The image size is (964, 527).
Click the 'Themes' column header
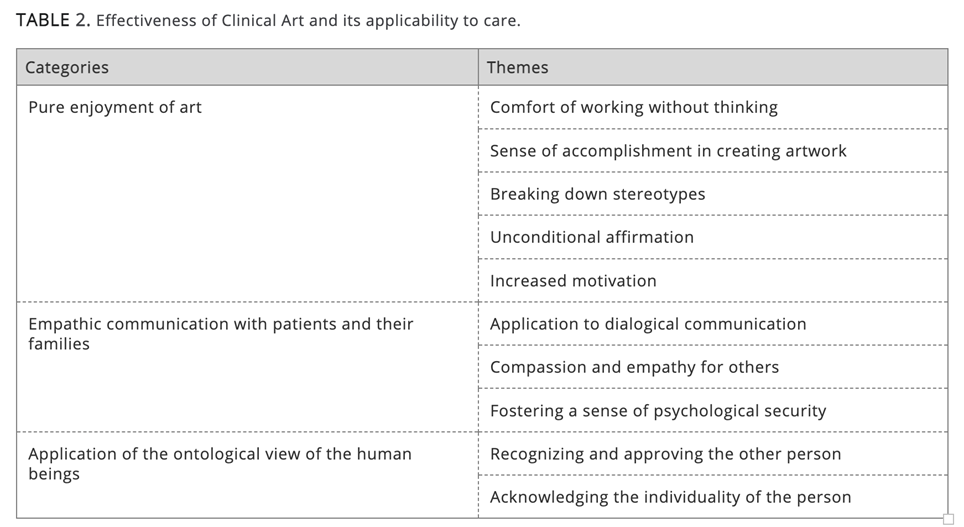tap(517, 68)
